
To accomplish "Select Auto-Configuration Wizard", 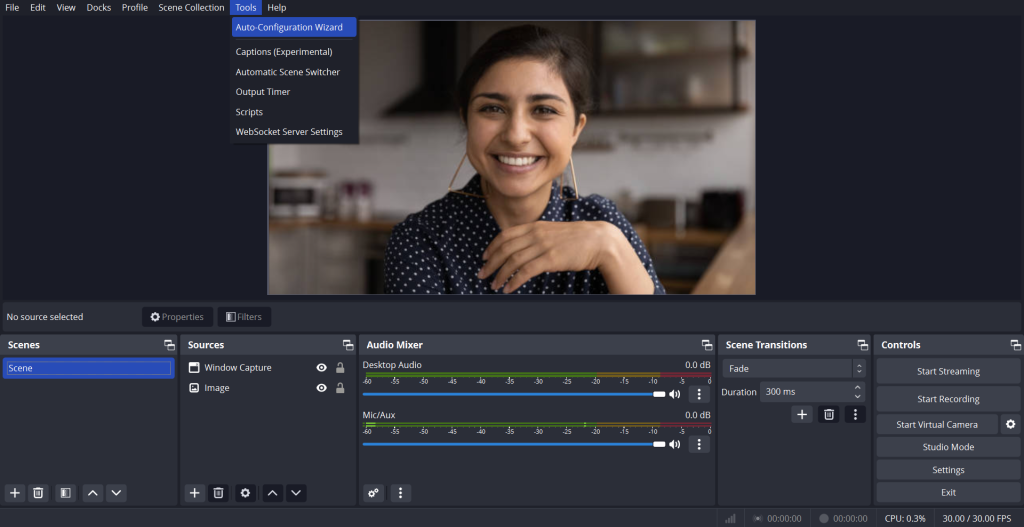I will point(294,27).
